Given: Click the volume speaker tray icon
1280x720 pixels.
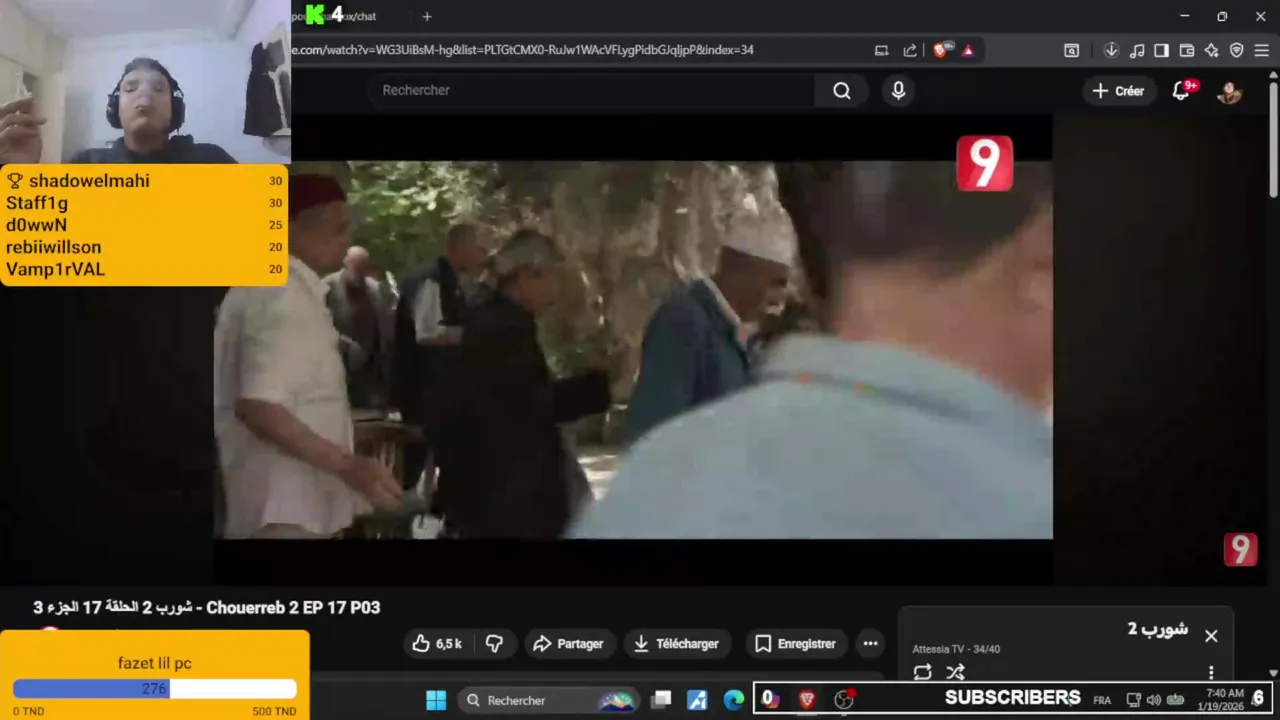Looking at the screenshot, I should pos(1153,700).
